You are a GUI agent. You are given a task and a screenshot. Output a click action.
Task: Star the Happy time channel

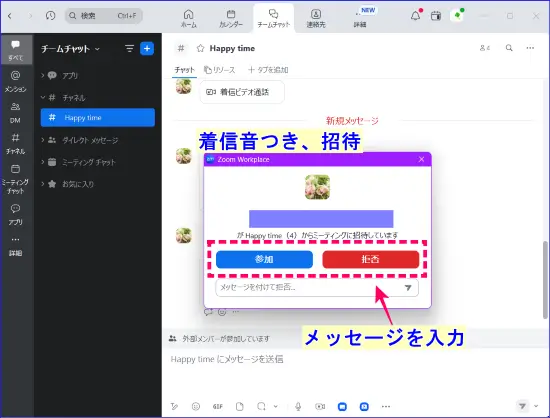(200, 48)
